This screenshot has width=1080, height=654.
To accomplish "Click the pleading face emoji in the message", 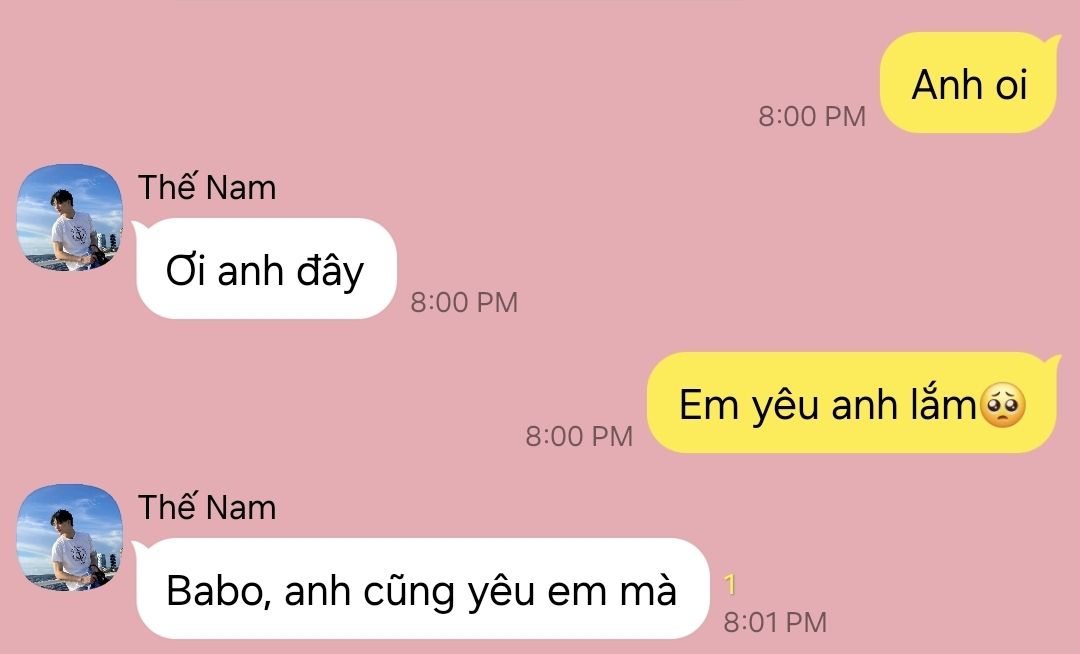I will tap(1002, 406).
